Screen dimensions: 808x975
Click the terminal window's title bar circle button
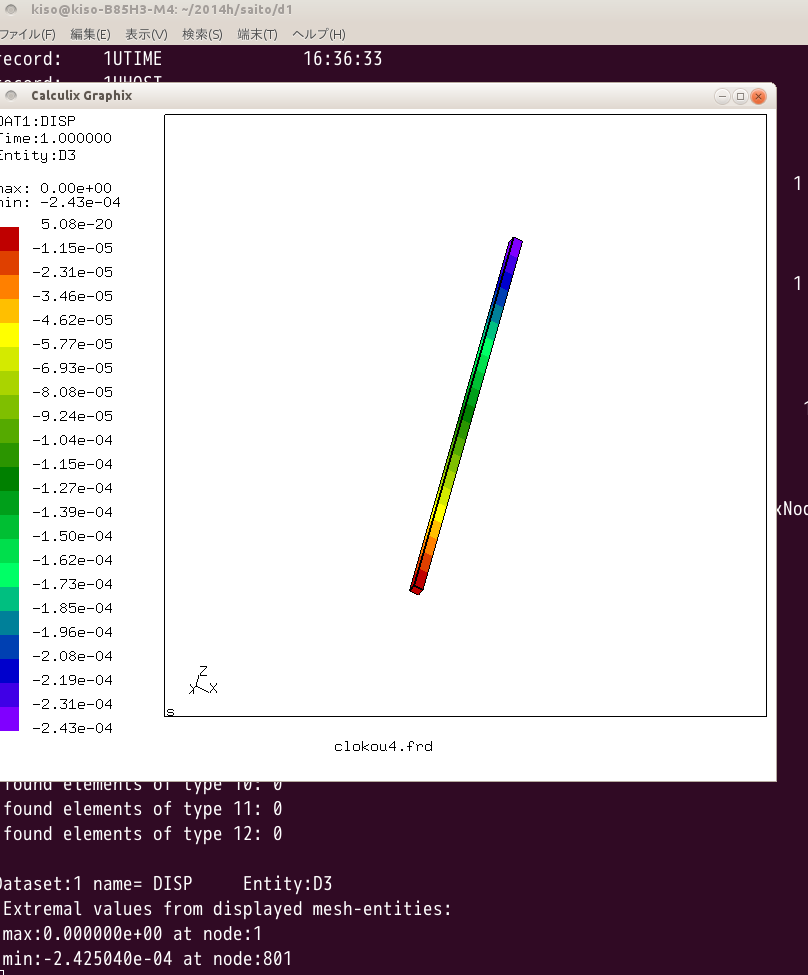[11, 9]
